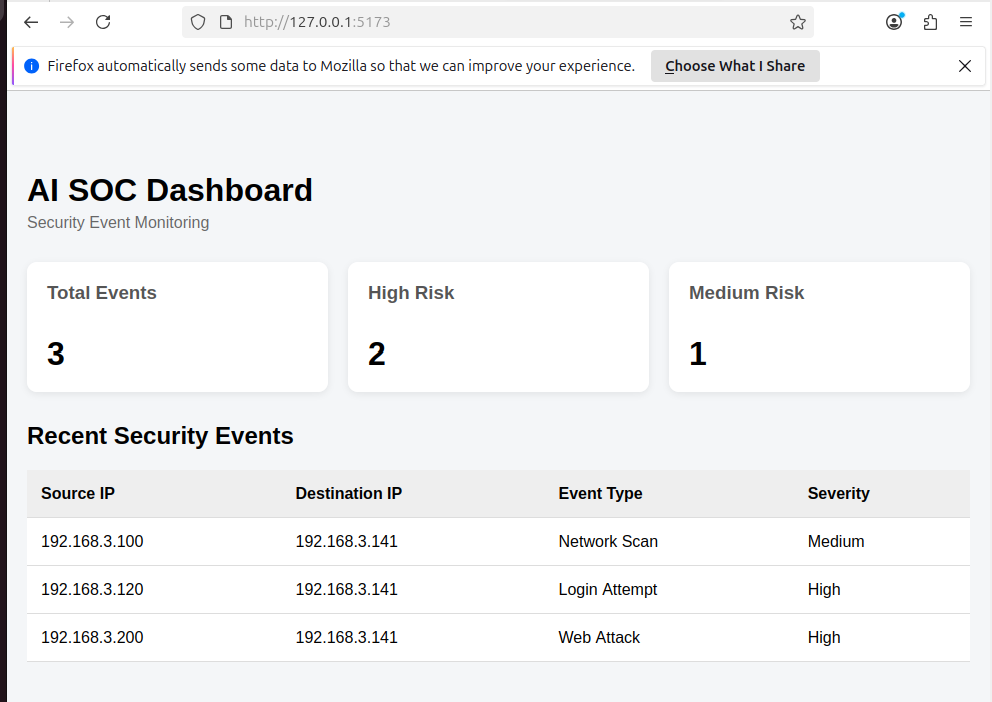Click the High severity of Login Attempt row
Screen dimensions: 992x702
[824, 589]
